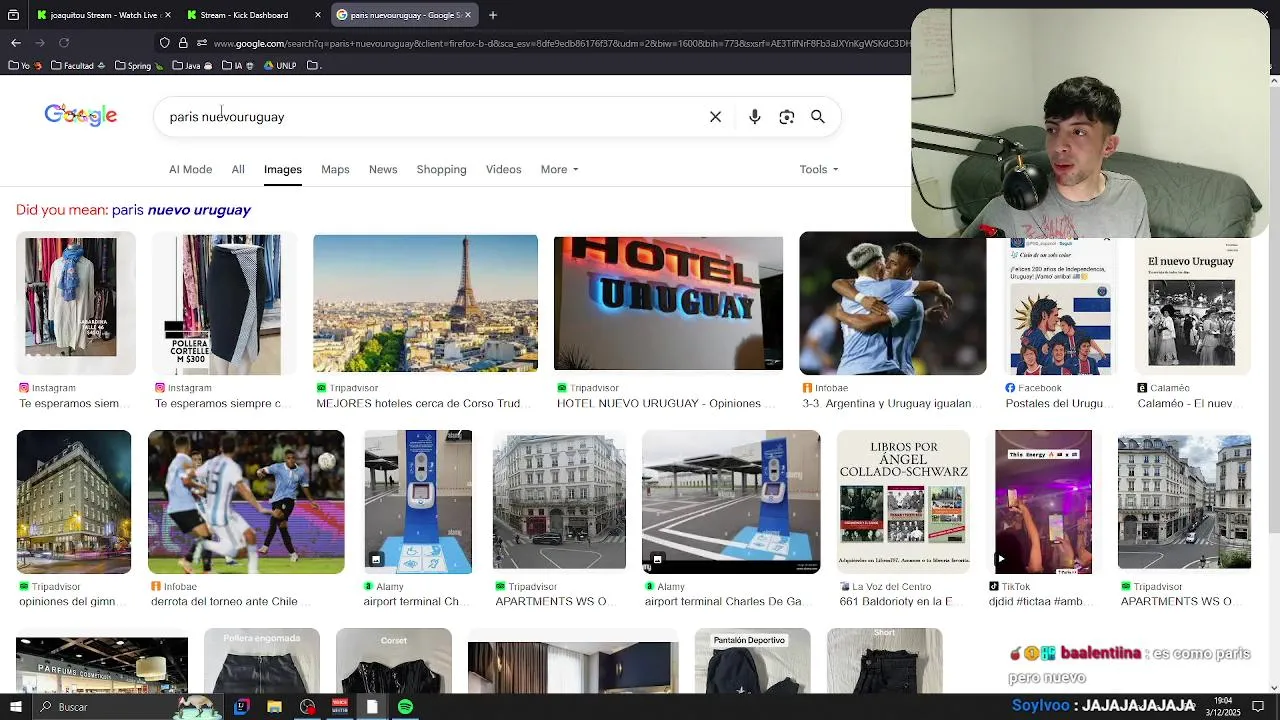
Task: Open 'djdid #tictaa #amb' TikTok caption
Action: coord(1036,602)
